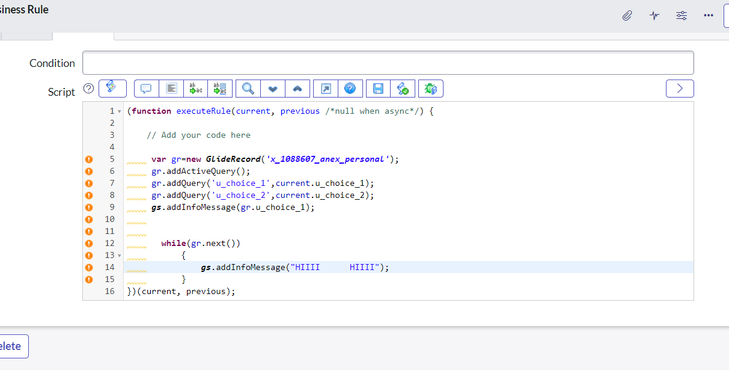The height and width of the screenshot is (370, 729).
Task: Click executeRule function name on line 1
Action: (x=203, y=112)
